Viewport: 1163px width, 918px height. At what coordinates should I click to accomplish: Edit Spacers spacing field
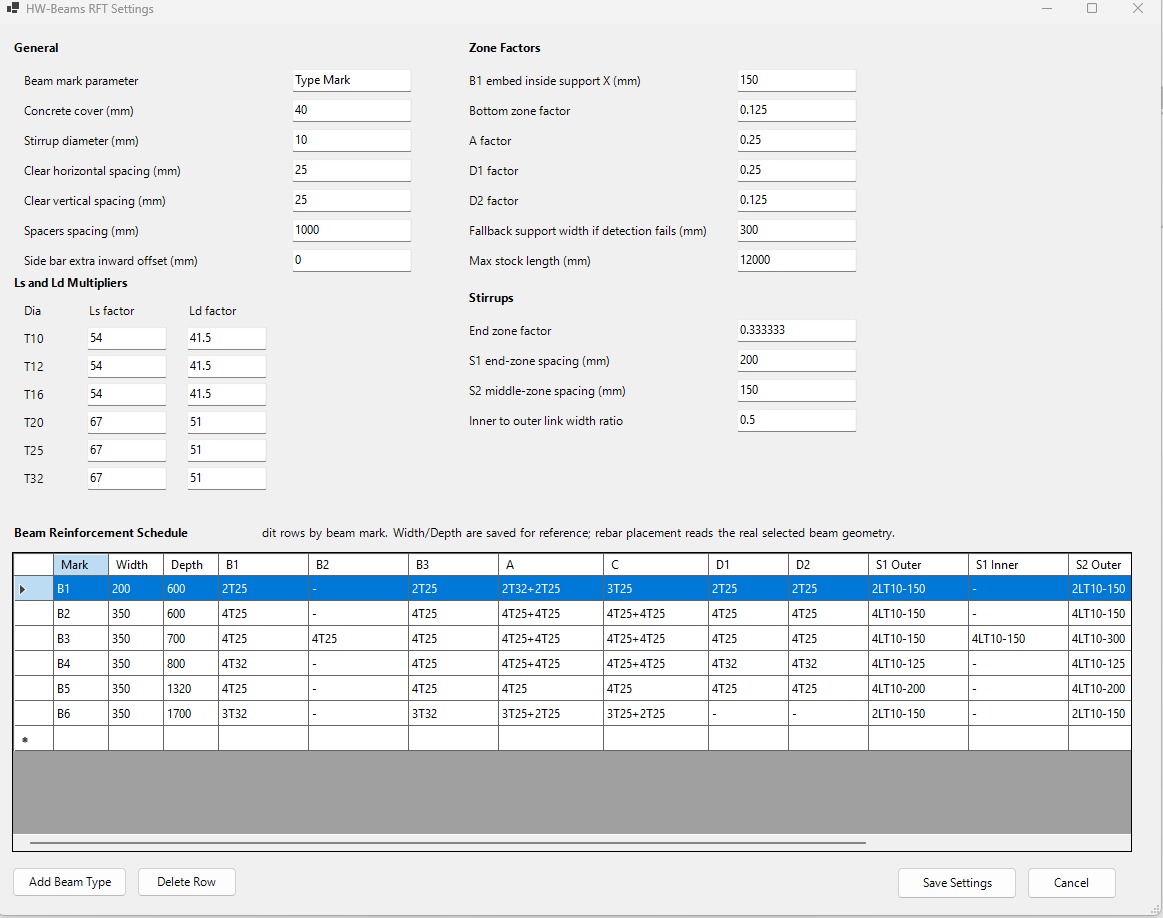click(352, 230)
